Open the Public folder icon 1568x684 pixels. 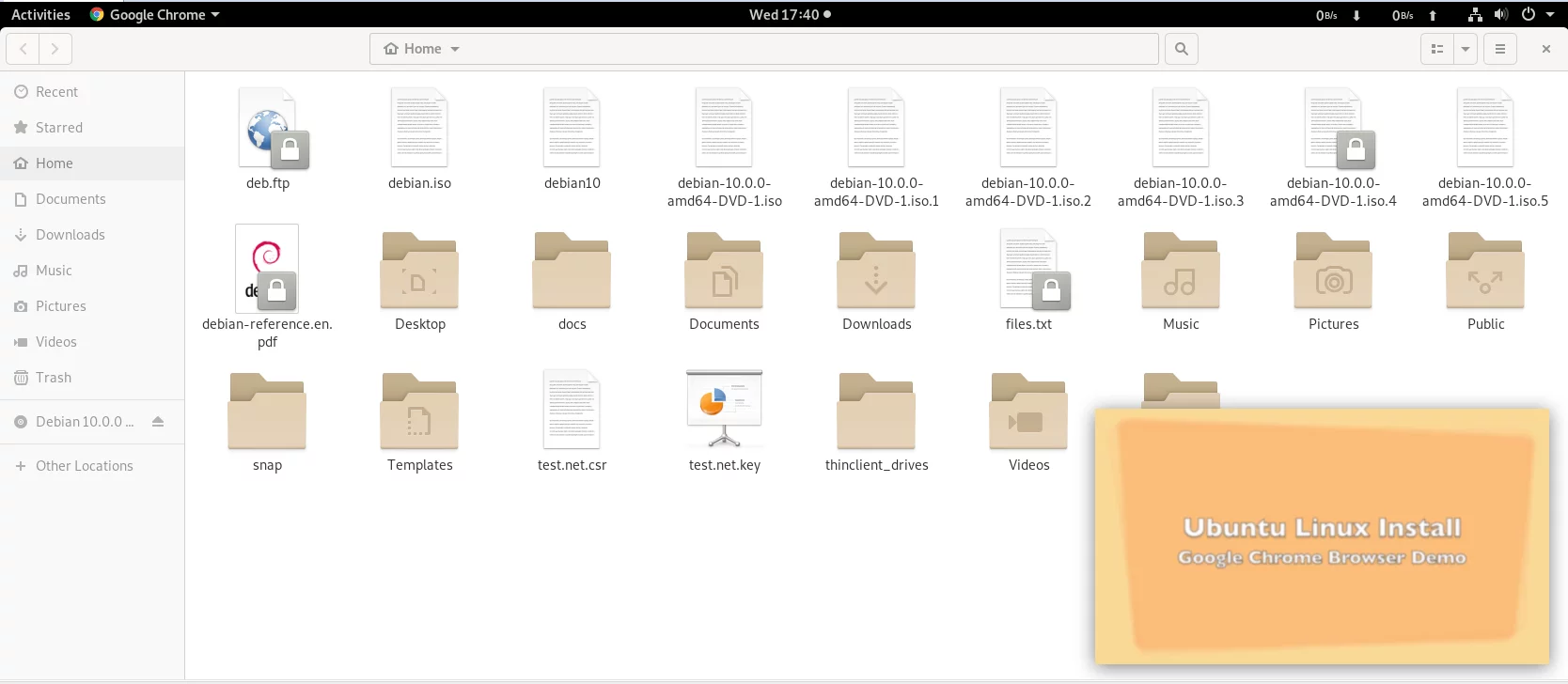(1485, 270)
